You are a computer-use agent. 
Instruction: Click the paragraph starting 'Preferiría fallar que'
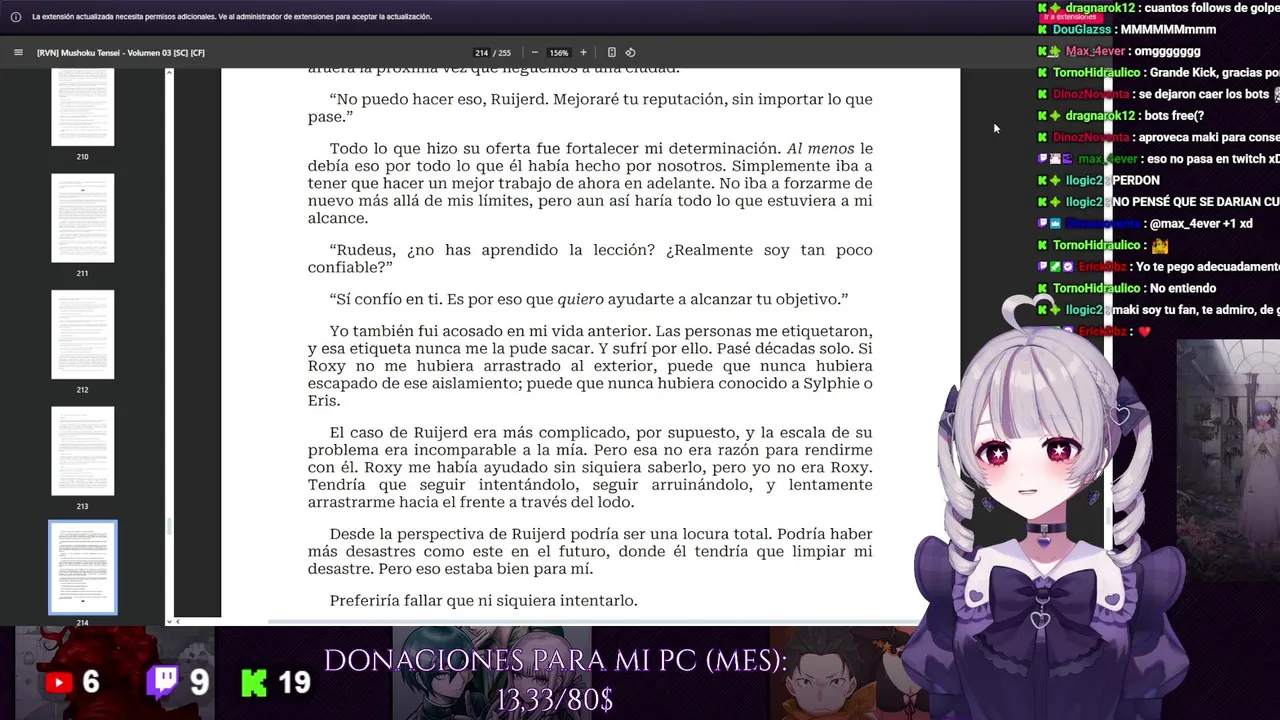(x=483, y=601)
